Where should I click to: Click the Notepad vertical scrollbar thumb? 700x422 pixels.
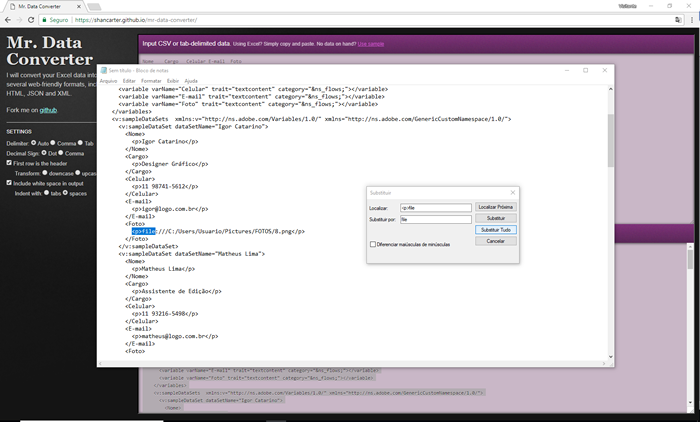(610, 141)
